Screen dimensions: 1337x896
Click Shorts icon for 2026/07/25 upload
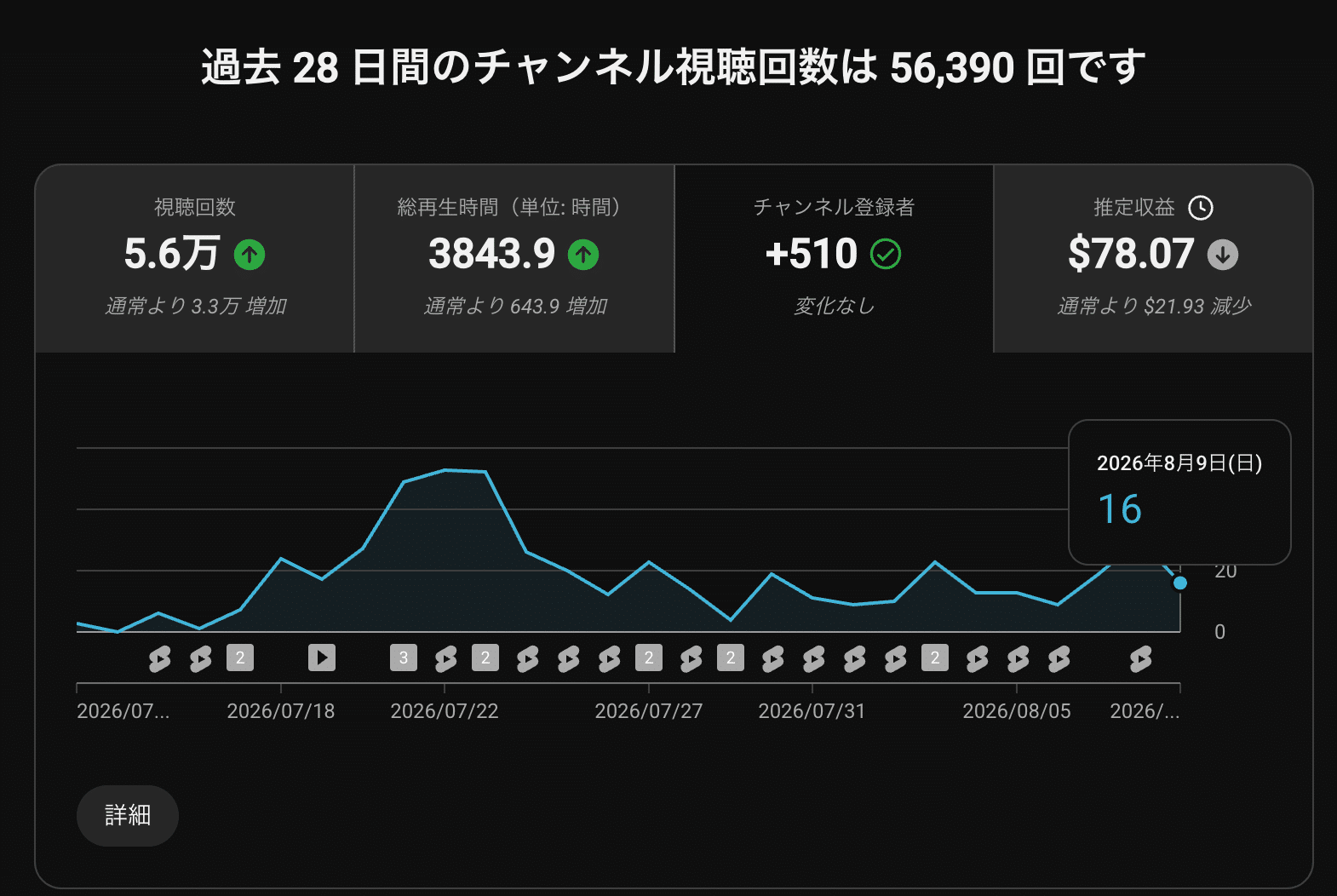coord(568,658)
